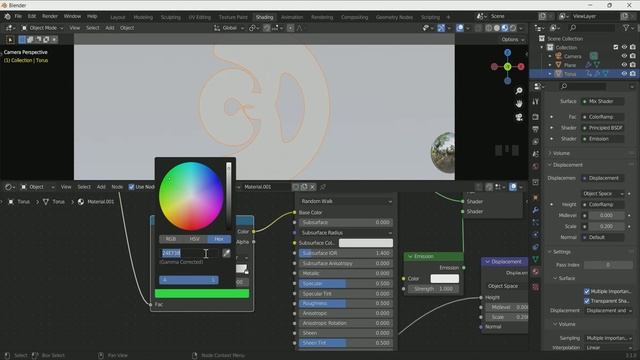Click the pan hand icon in viewport
Image resolution: width=640 pixels, height=360 pixels.
pyautogui.click(x=519, y=104)
